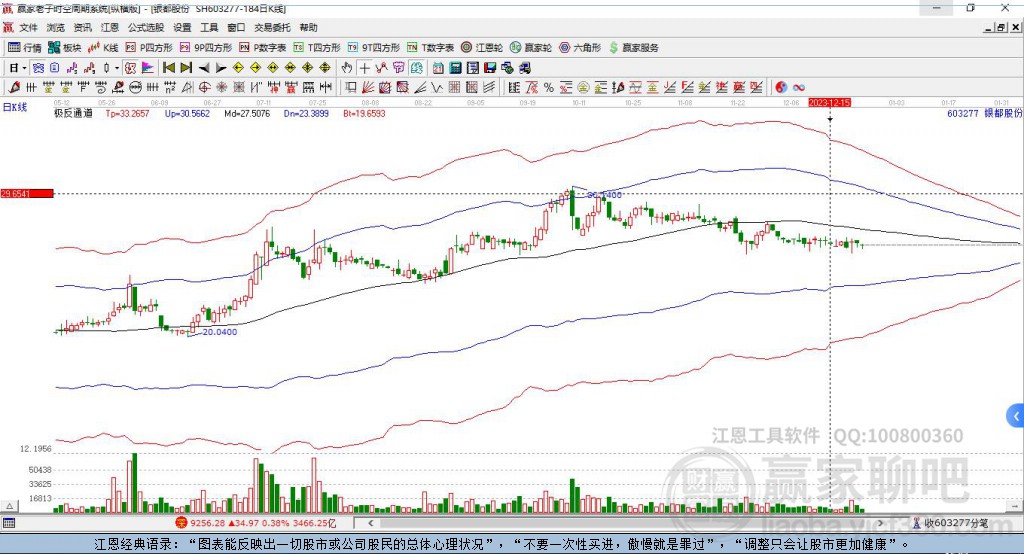
Task: Open 赢家服务 with dollar icon
Action: click(x=633, y=48)
